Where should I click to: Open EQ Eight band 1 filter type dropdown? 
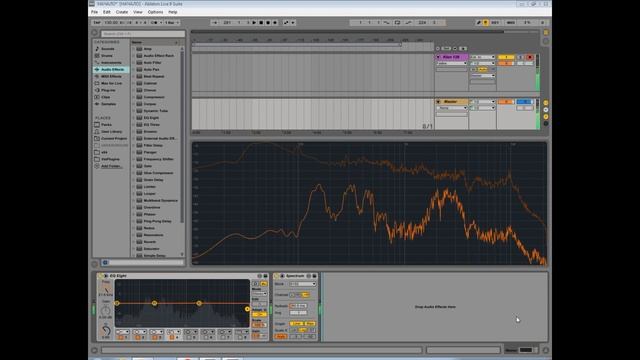coord(122,332)
